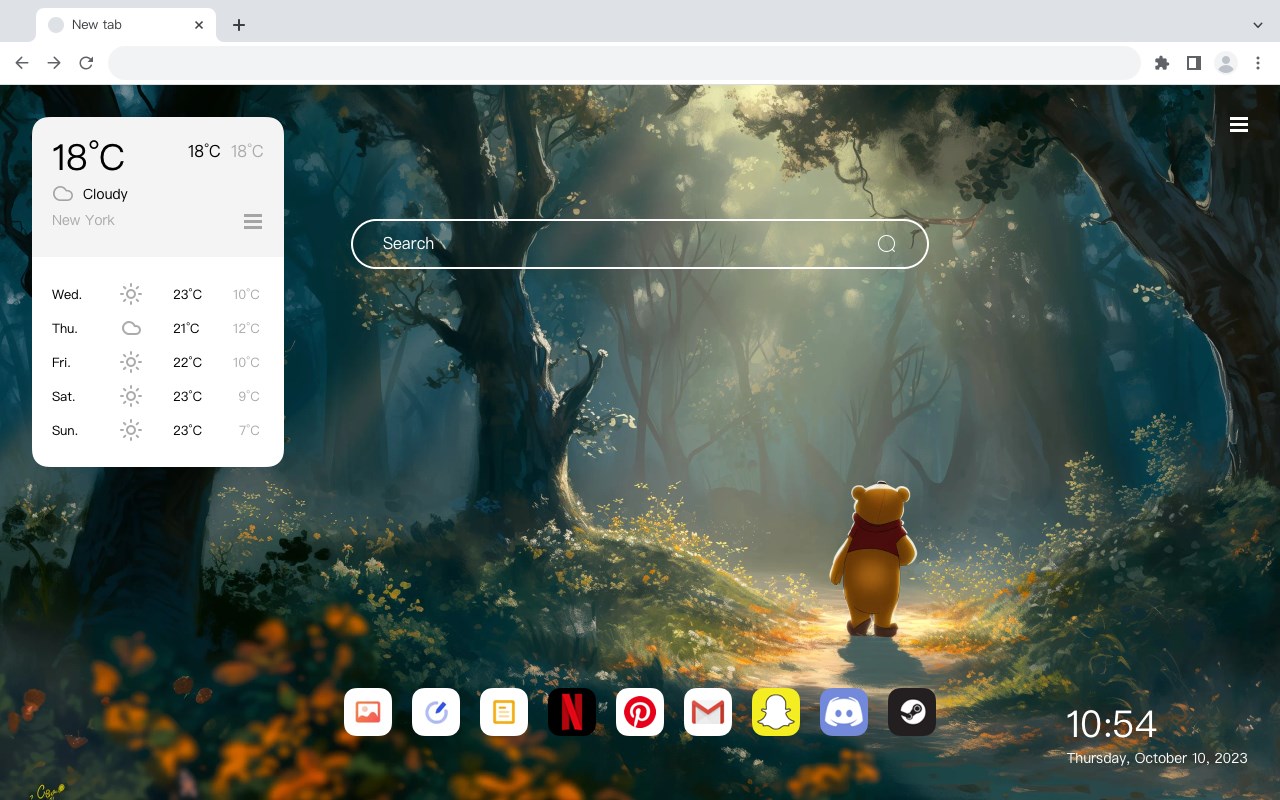Viewport: 1280px width, 800px height.
Task: Open the Discord shortcut
Action: click(844, 712)
